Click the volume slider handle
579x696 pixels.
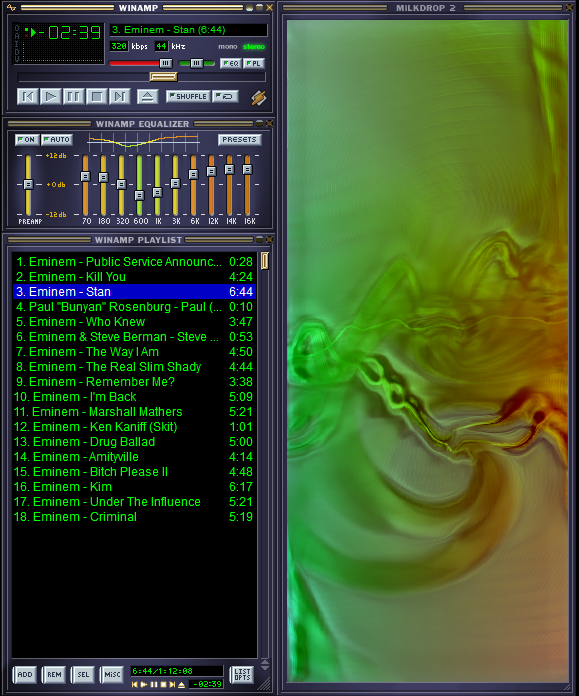coord(166,63)
